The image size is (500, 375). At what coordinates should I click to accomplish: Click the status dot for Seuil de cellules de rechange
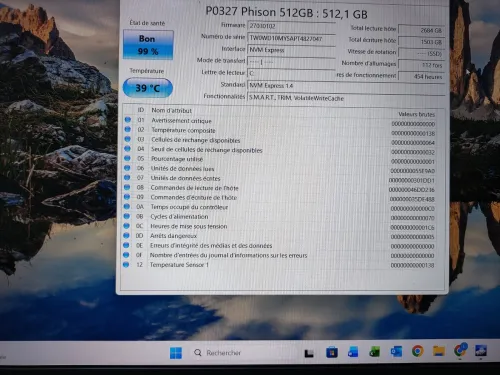pos(127,148)
